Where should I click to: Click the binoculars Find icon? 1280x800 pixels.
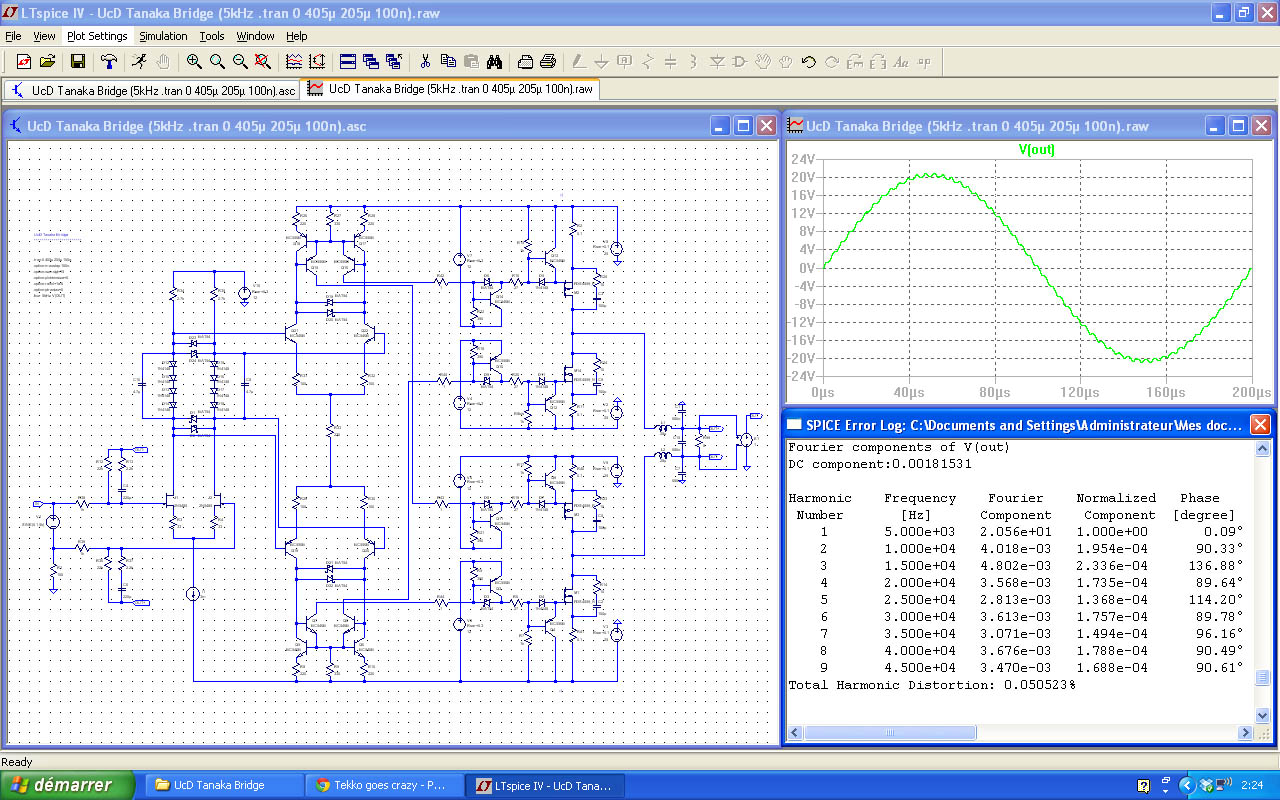coord(494,62)
